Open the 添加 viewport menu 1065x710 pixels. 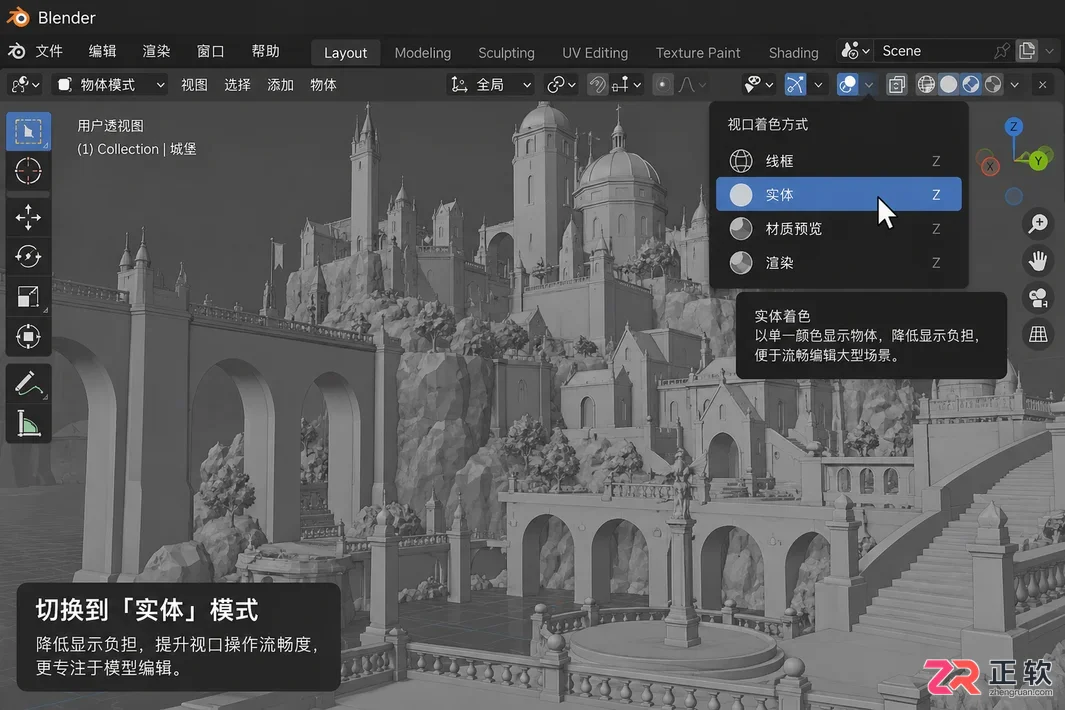[281, 85]
